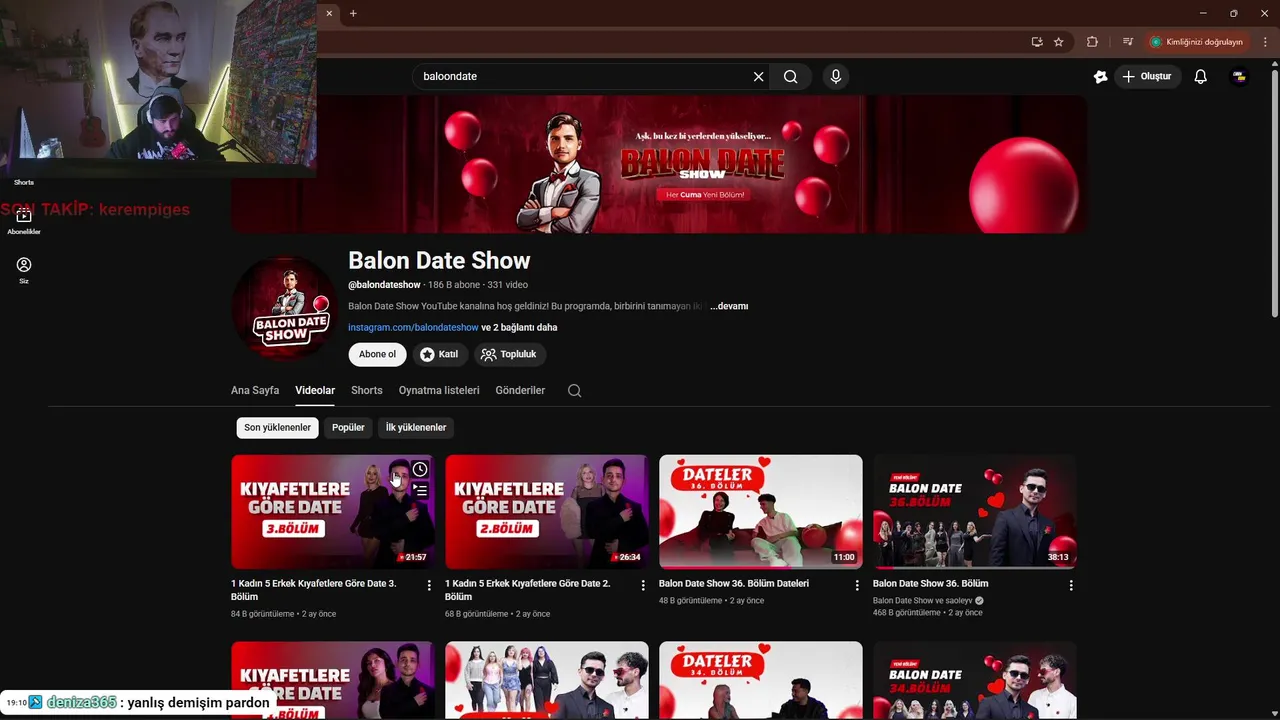This screenshot has width=1280, height=720.
Task: Open options for 36. Bölüm Dateleri
Action: pos(857,585)
